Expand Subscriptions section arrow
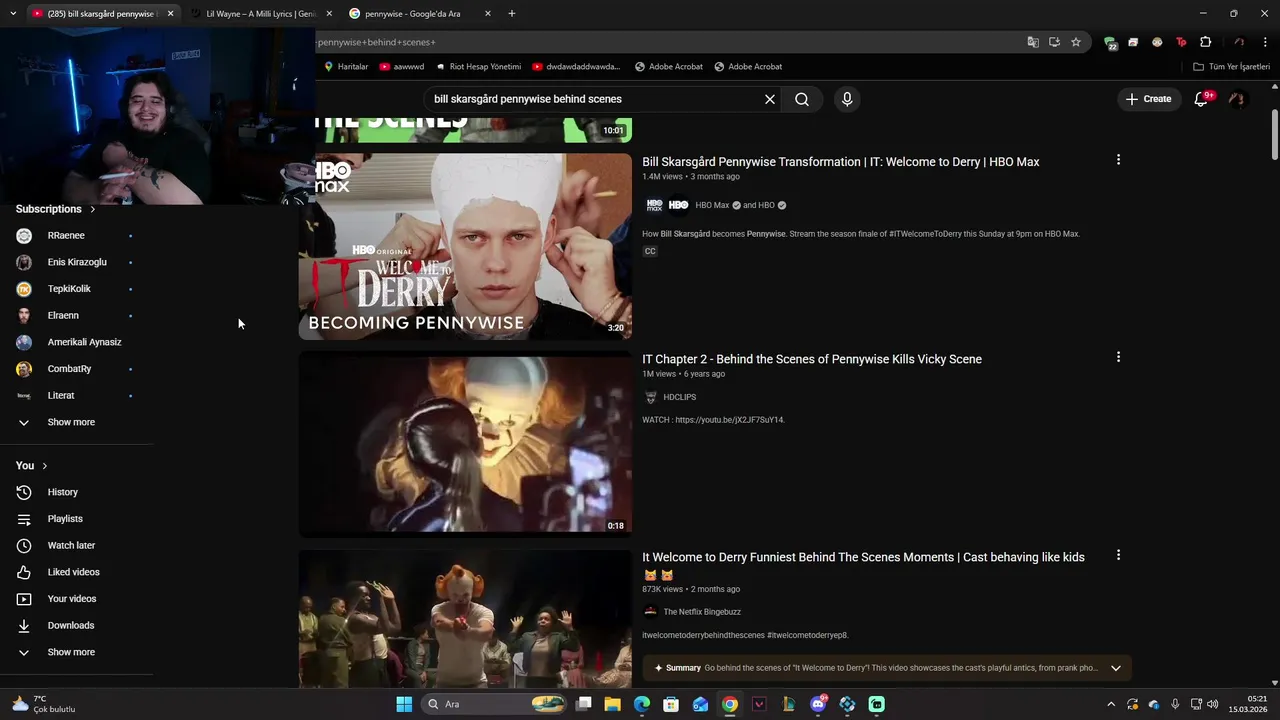The width and height of the screenshot is (1280, 720). point(93,209)
